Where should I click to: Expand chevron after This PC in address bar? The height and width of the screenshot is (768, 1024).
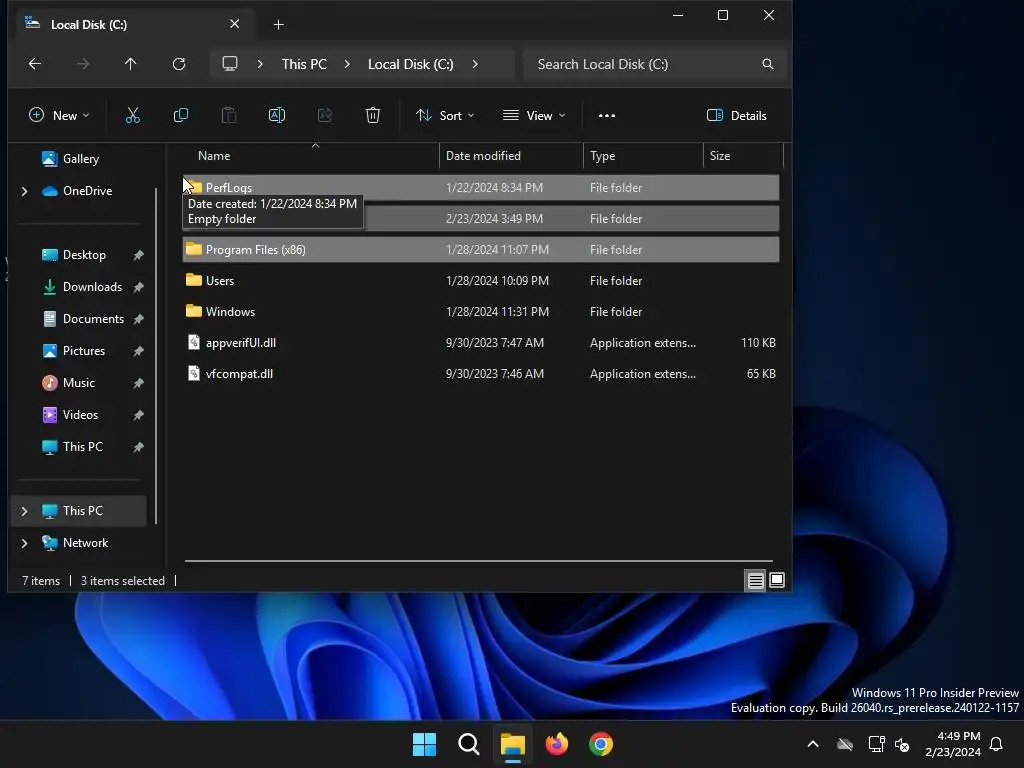347,64
